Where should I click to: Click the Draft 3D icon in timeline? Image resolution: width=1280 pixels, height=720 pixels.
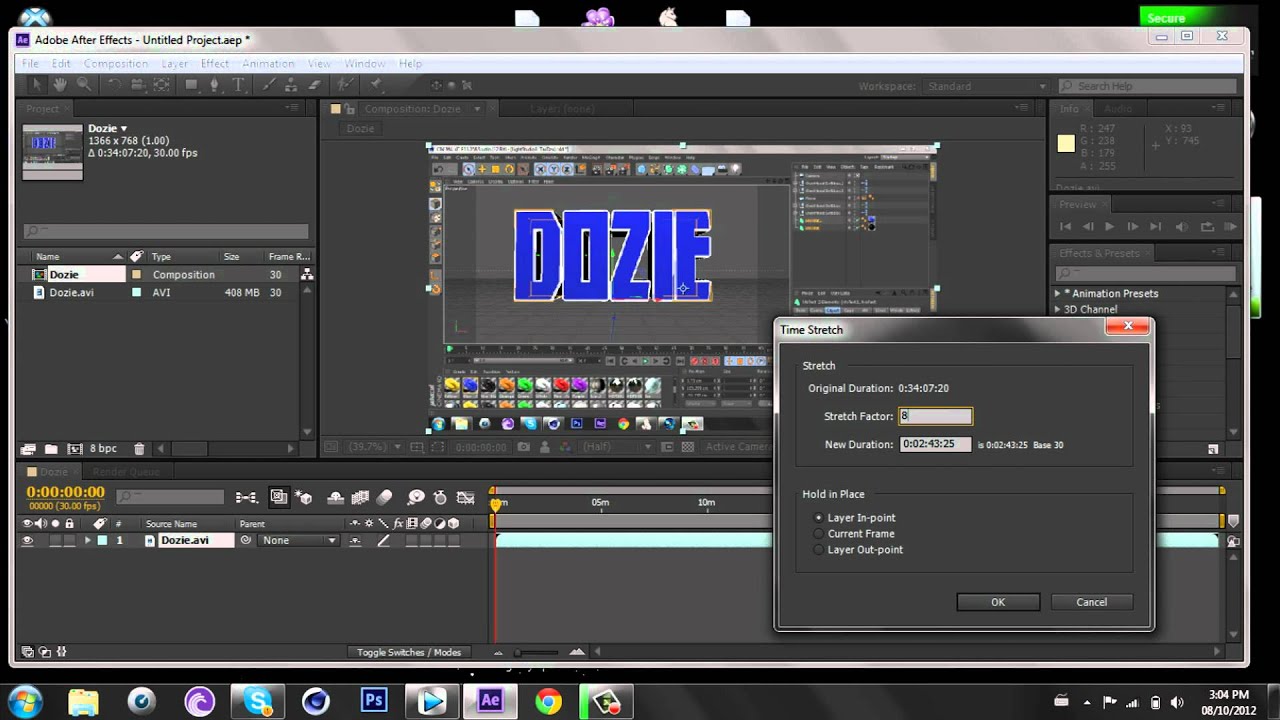tap(304, 497)
